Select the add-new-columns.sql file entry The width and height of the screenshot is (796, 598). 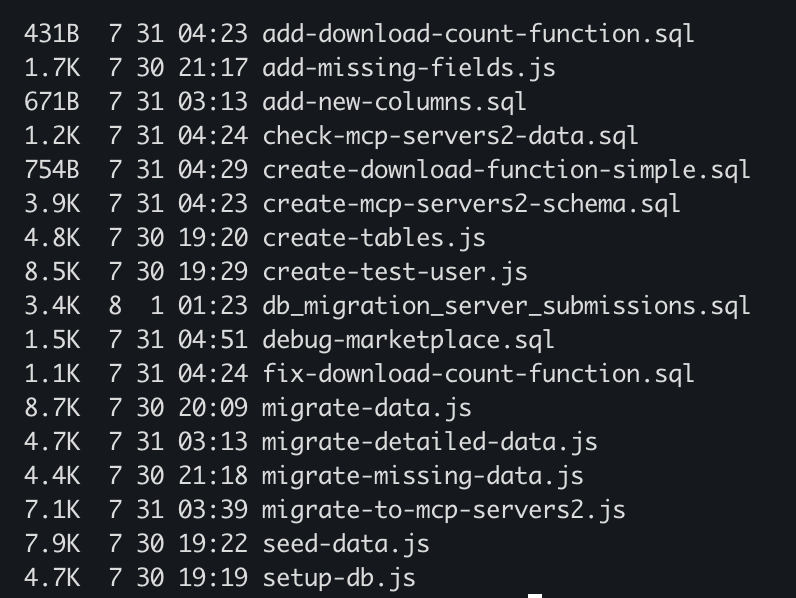pos(394,101)
